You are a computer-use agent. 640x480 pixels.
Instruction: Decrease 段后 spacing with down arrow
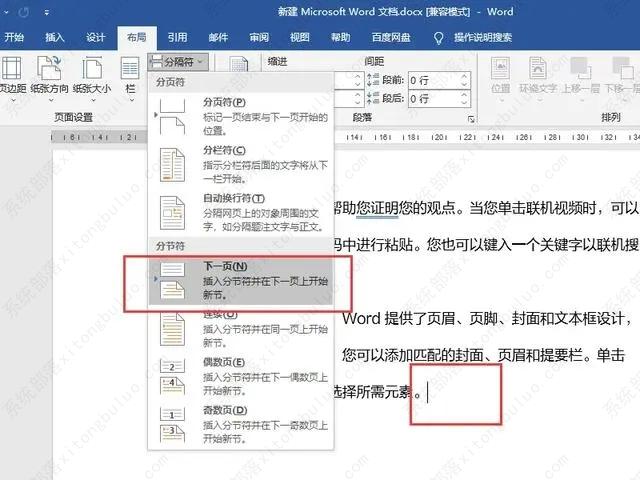pos(464,103)
